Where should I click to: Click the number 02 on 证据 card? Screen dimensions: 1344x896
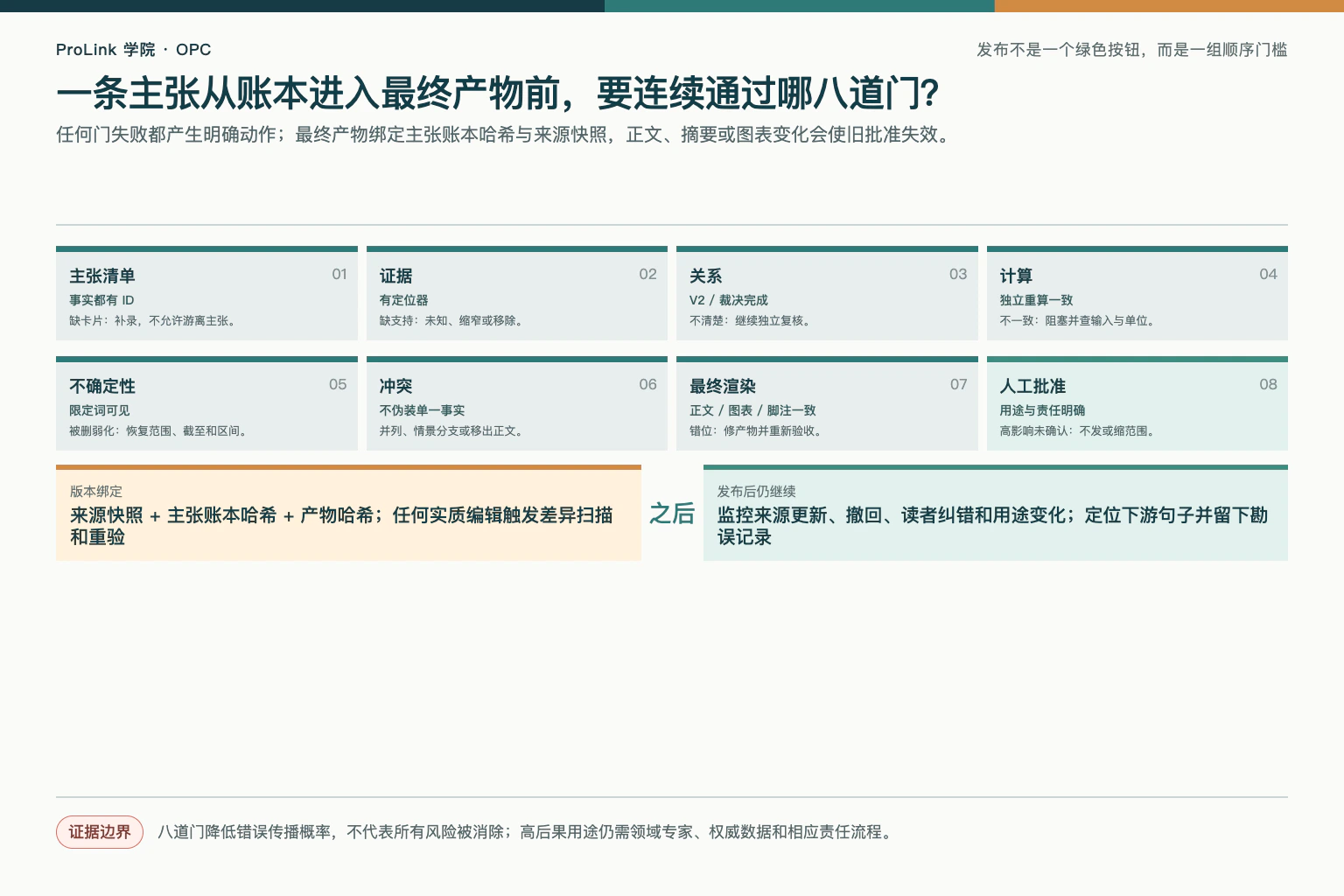pos(647,275)
